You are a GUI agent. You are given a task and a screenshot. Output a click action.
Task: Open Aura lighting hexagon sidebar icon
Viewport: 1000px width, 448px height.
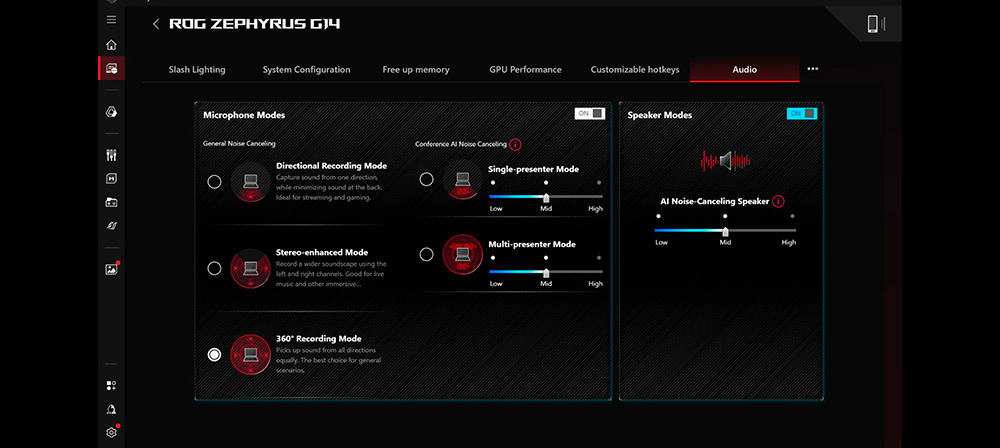[x=112, y=112]
